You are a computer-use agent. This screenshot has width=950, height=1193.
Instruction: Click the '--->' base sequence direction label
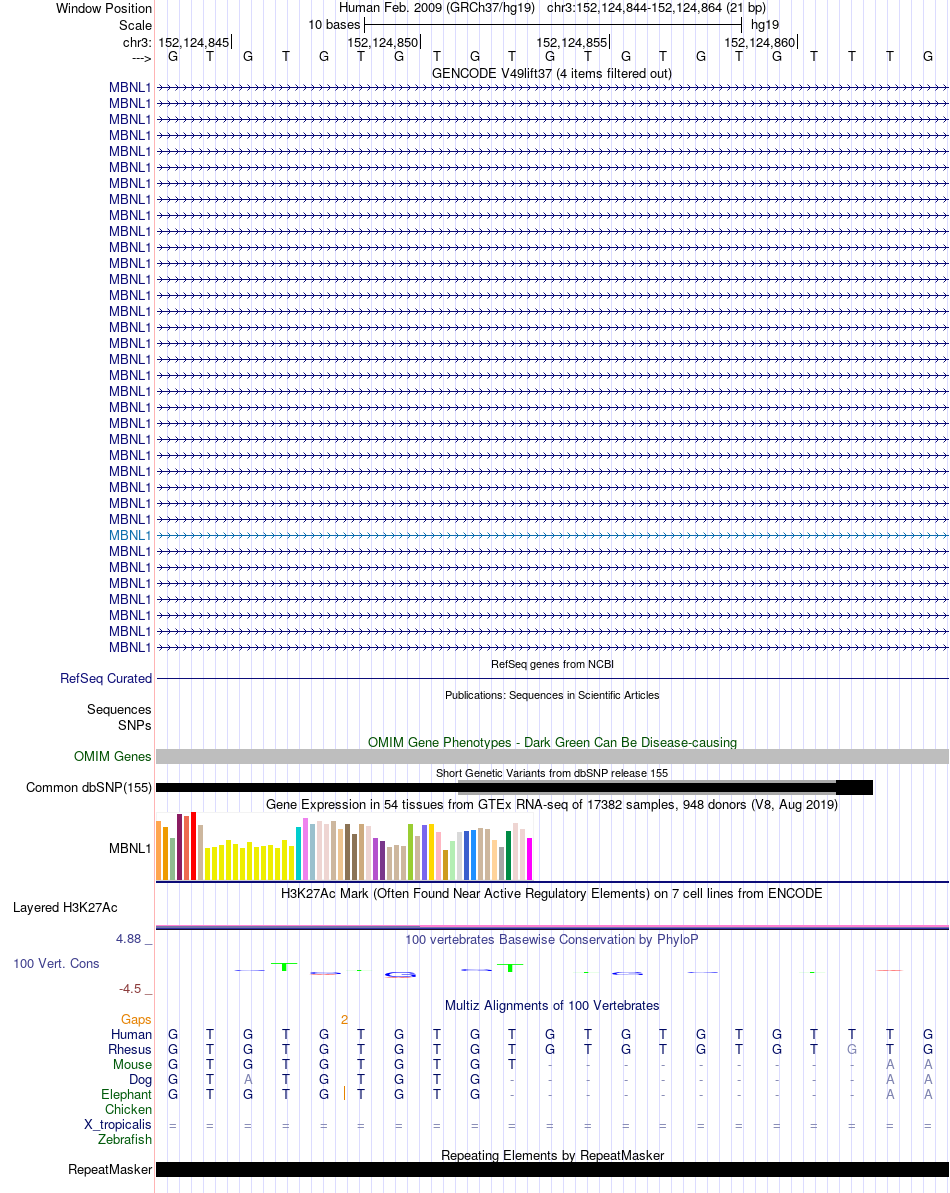tap(141, 58)
